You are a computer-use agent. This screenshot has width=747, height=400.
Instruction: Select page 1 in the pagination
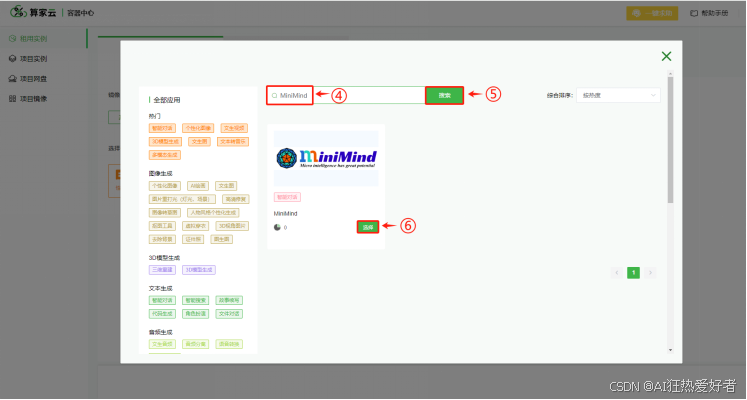click(x=633, y=273)
